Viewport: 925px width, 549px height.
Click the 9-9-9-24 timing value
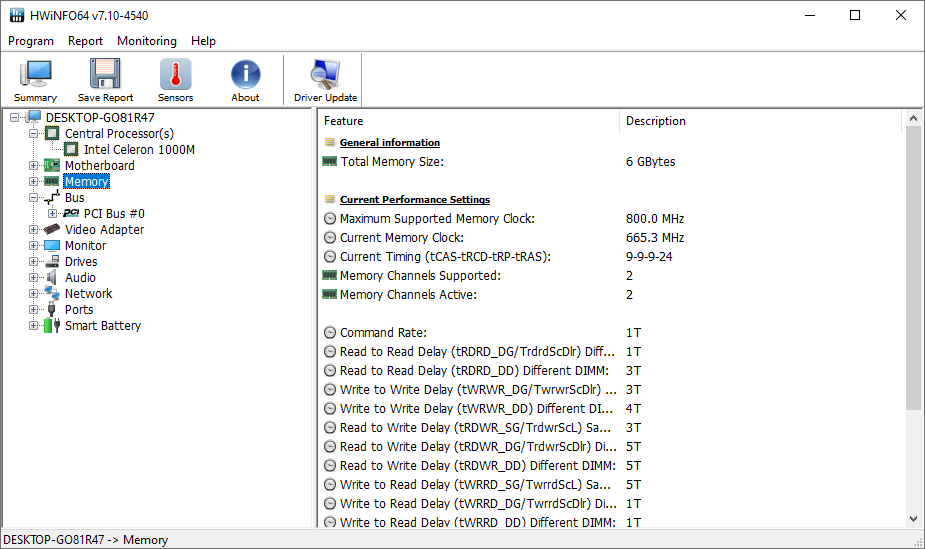click(x=649, y=257)
